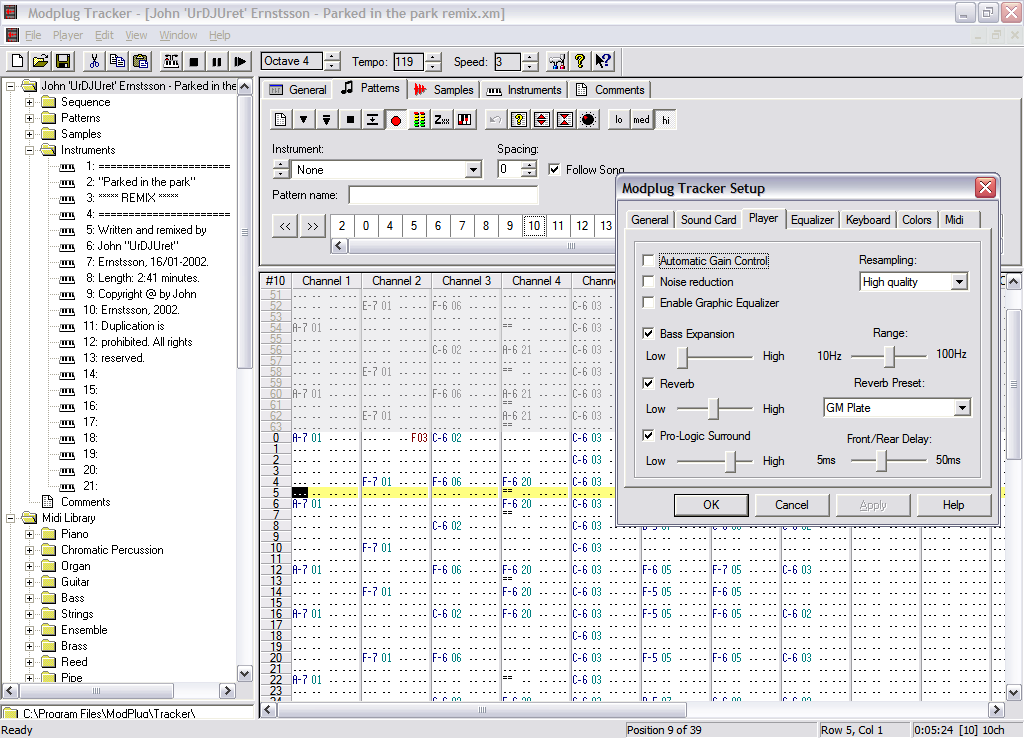1024x738 pixels.
Task: Uncheck the Reverb checkbox
Action: (x=649, y=384)
